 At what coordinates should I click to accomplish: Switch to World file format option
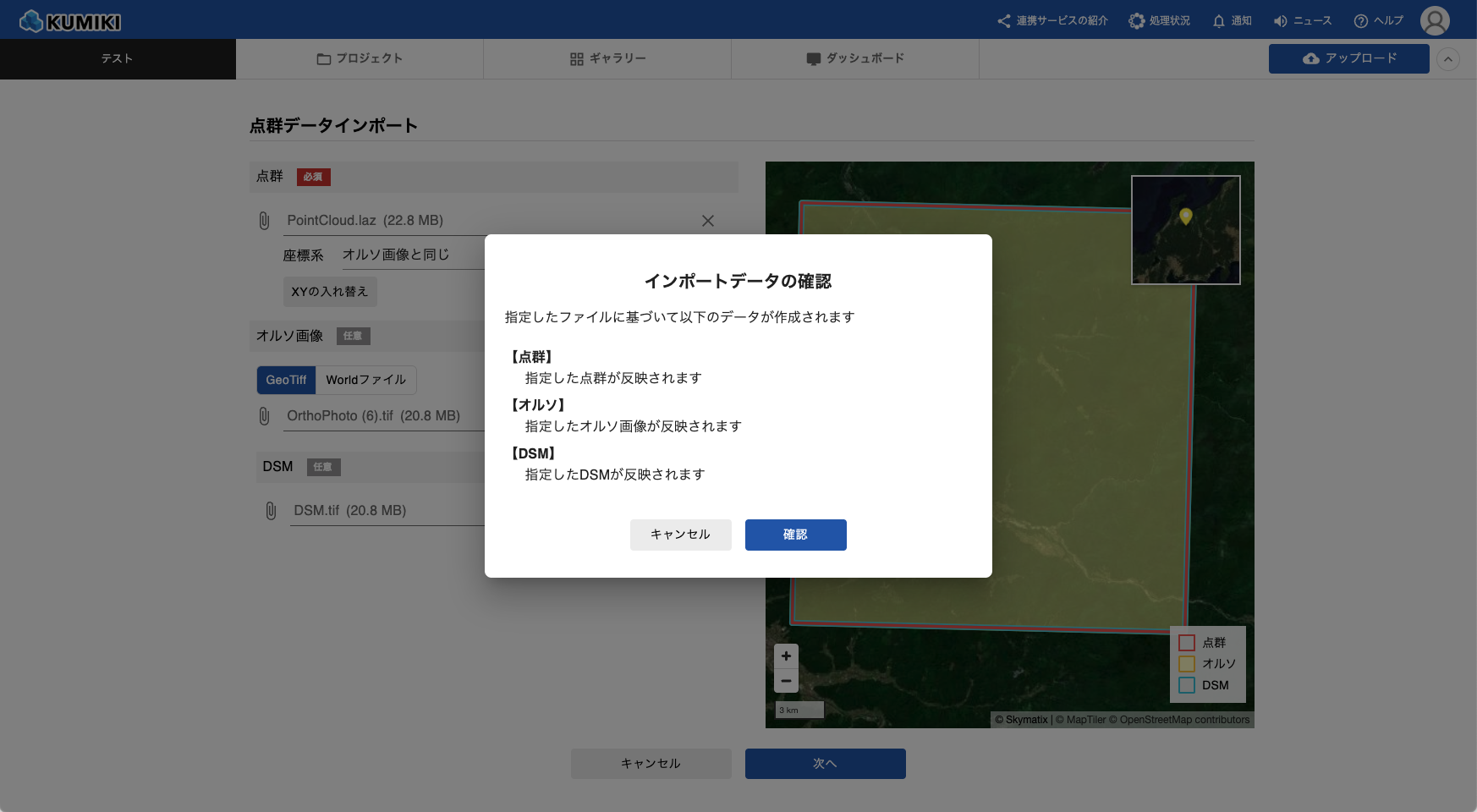365,380
